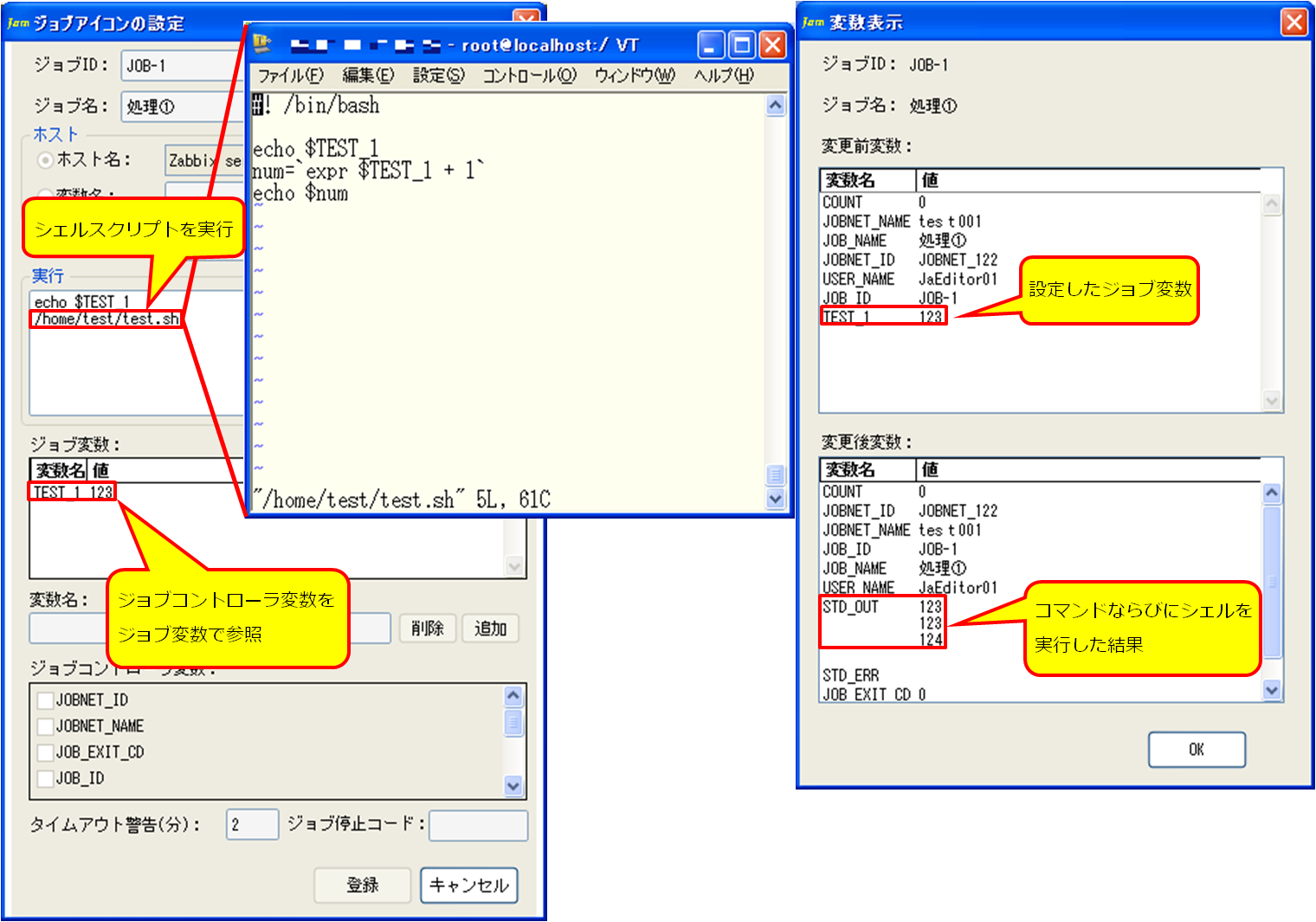Click the 変数名 header in ジョブ変数 table

60,471
